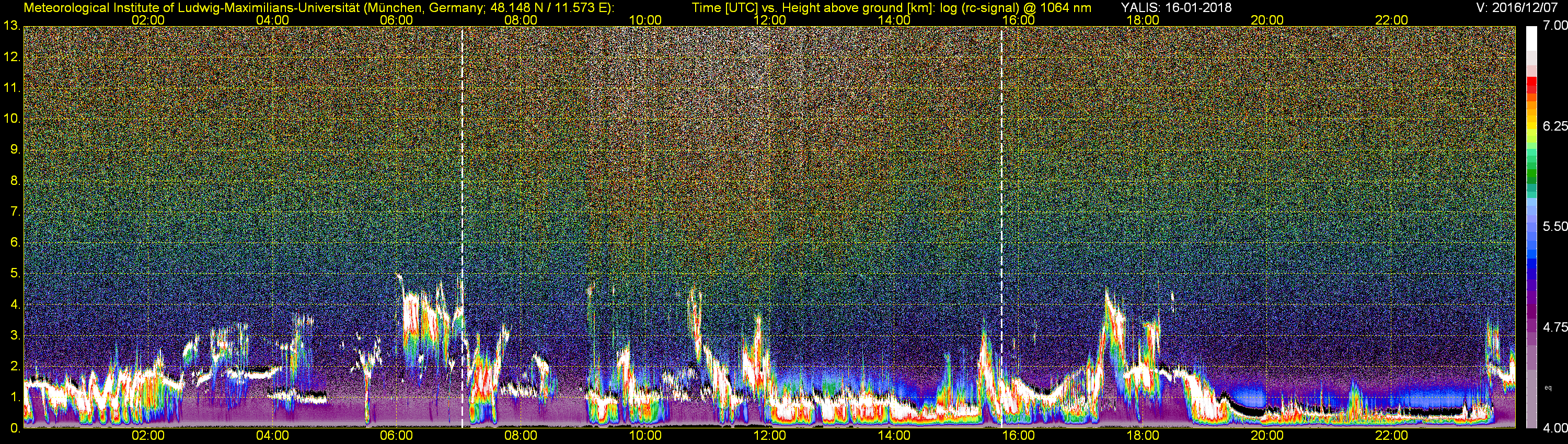The image size is (1568, 444).
Task: Click the dashed white marker line before 16:00
Action: [x=1001, y=227]
